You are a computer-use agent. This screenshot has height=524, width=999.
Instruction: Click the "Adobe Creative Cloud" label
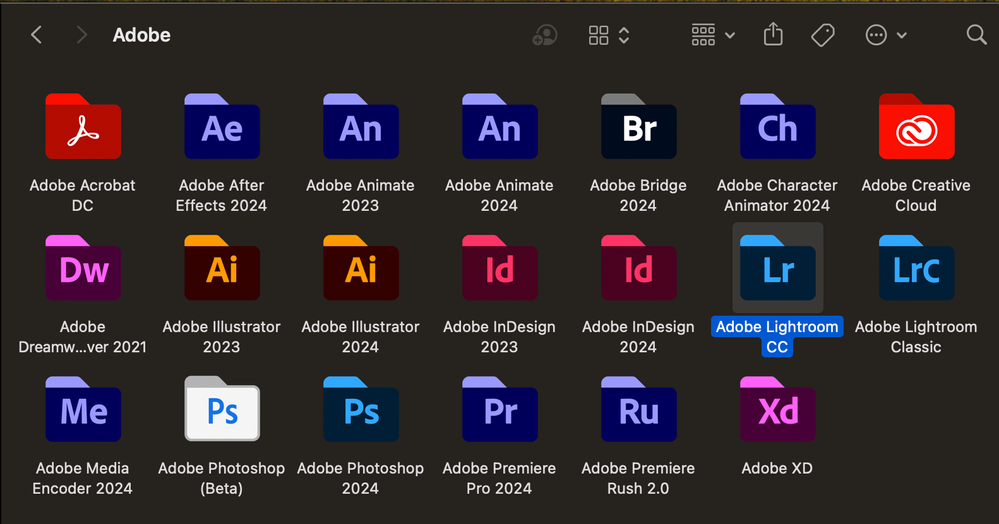(x=916, y=195)
